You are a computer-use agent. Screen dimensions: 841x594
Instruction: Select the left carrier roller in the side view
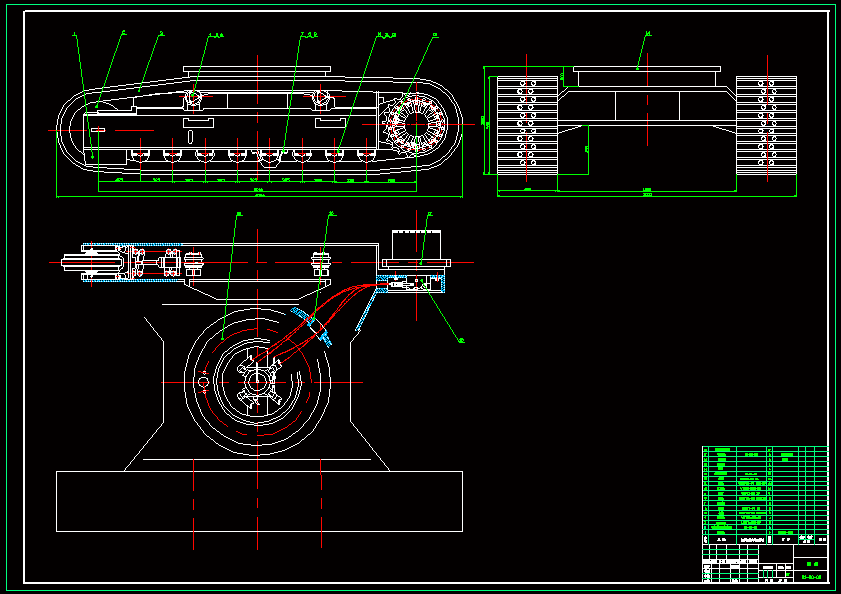pos(193,98)
